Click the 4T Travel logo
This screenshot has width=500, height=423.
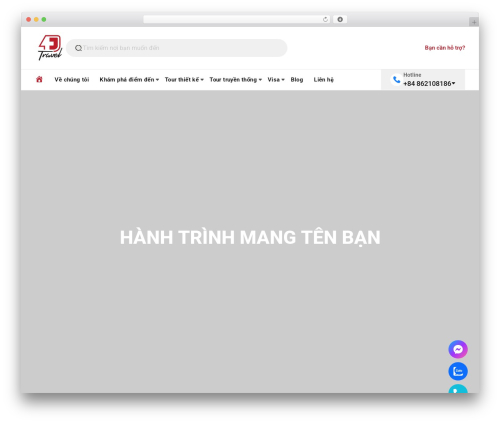click(x=50, y=48)
